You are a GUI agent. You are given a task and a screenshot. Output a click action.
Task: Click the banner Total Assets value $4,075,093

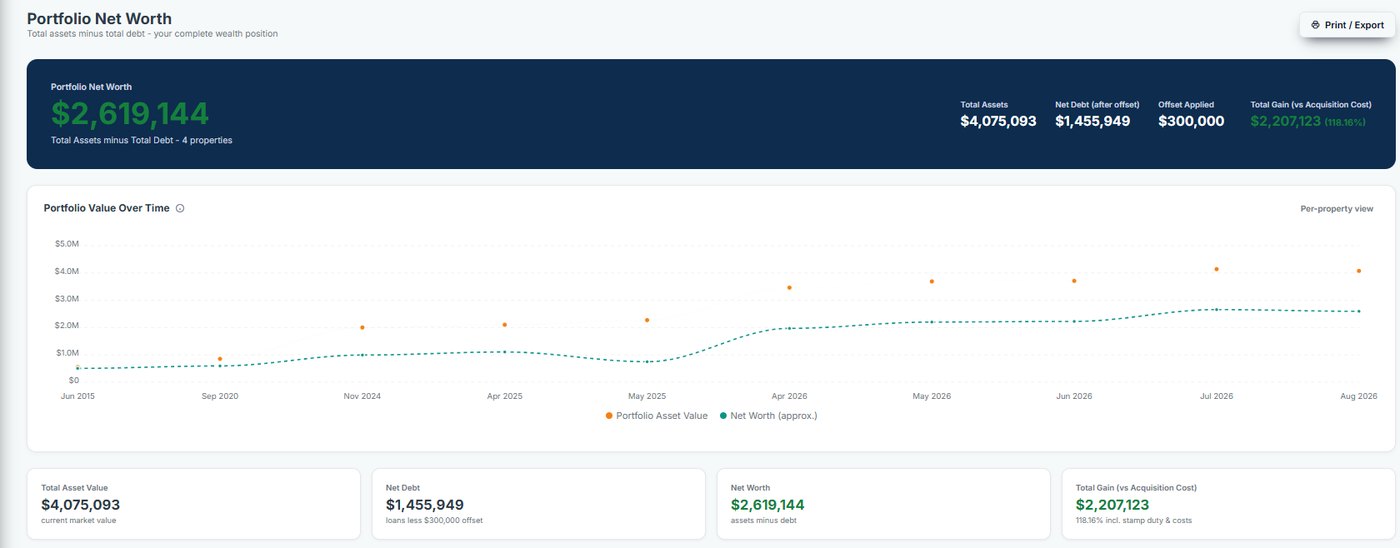pos(998,121)
